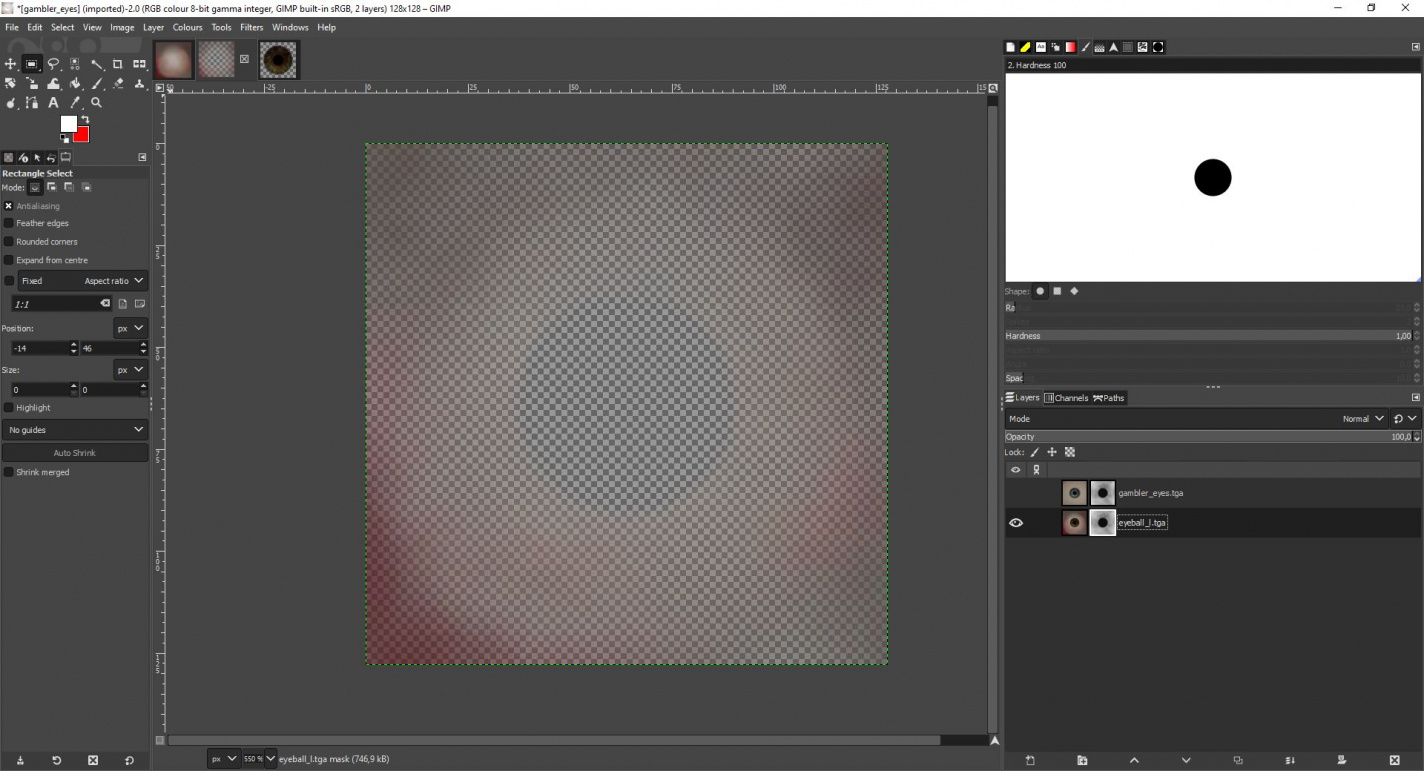Switch to the Channels tab
Screen dimensions: 1424x771
click(1066, 398)
